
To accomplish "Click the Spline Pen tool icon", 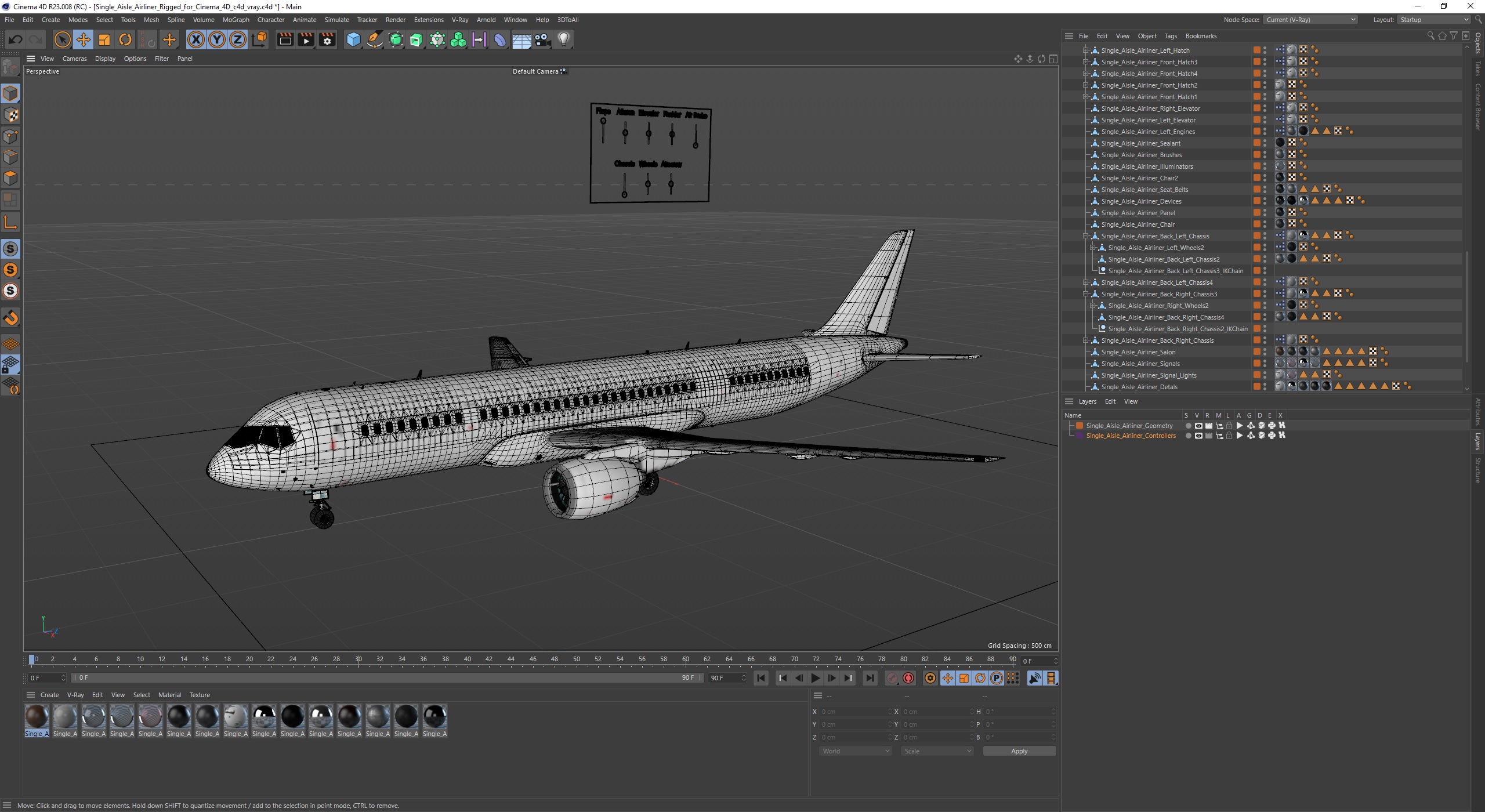I will click(375, 39).
